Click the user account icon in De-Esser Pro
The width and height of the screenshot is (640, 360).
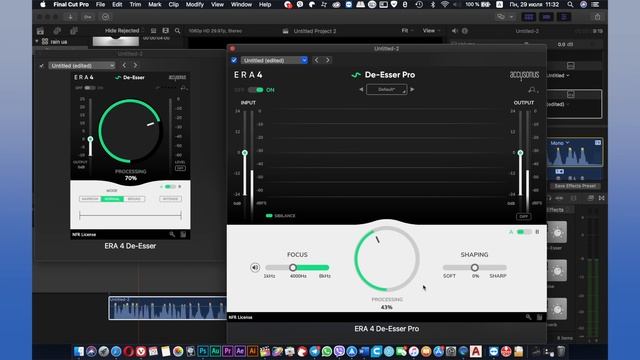point(532,89)
